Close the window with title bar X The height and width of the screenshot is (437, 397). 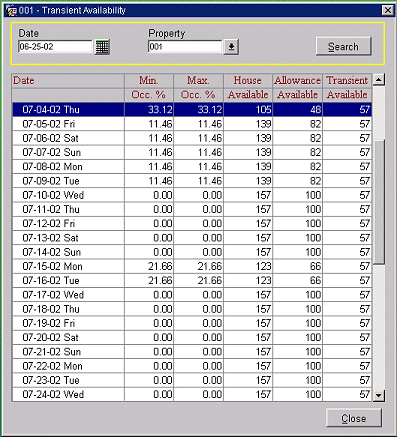[x=387, y=11]
